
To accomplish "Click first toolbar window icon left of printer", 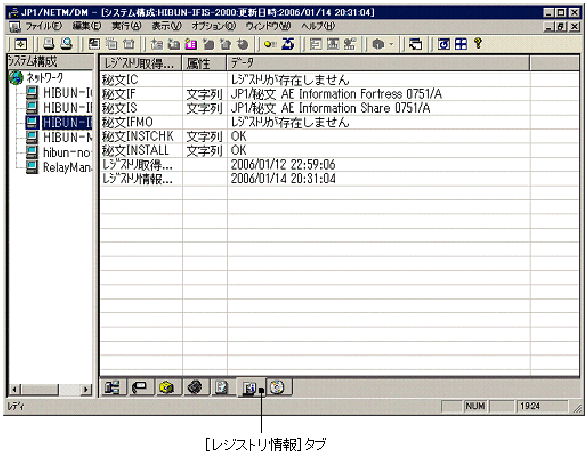I will pos(21,44).
